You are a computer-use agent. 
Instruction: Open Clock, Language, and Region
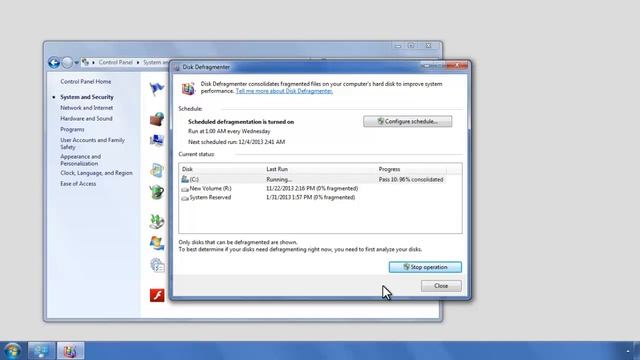96,173
